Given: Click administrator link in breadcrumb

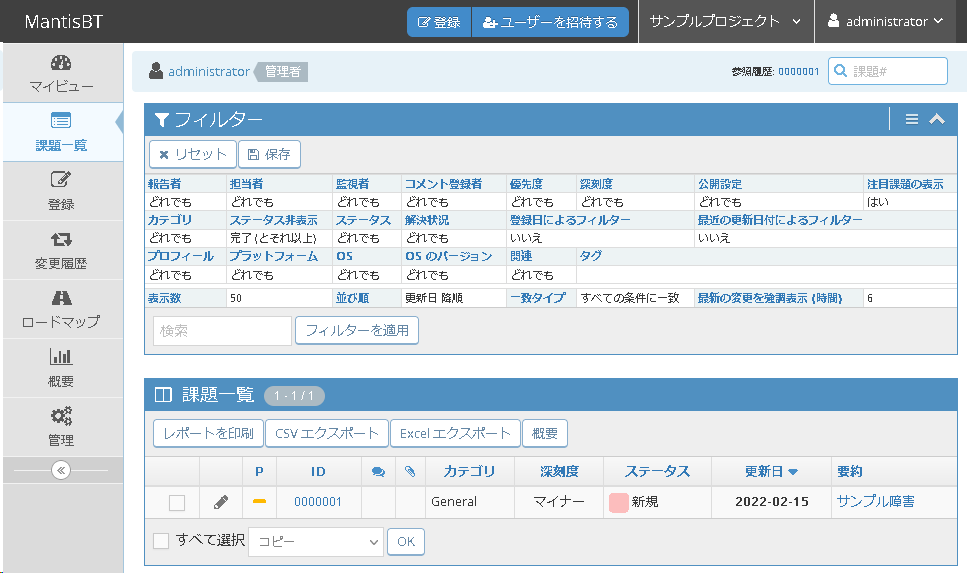Looking at the screenshot, I should (208, 72).
